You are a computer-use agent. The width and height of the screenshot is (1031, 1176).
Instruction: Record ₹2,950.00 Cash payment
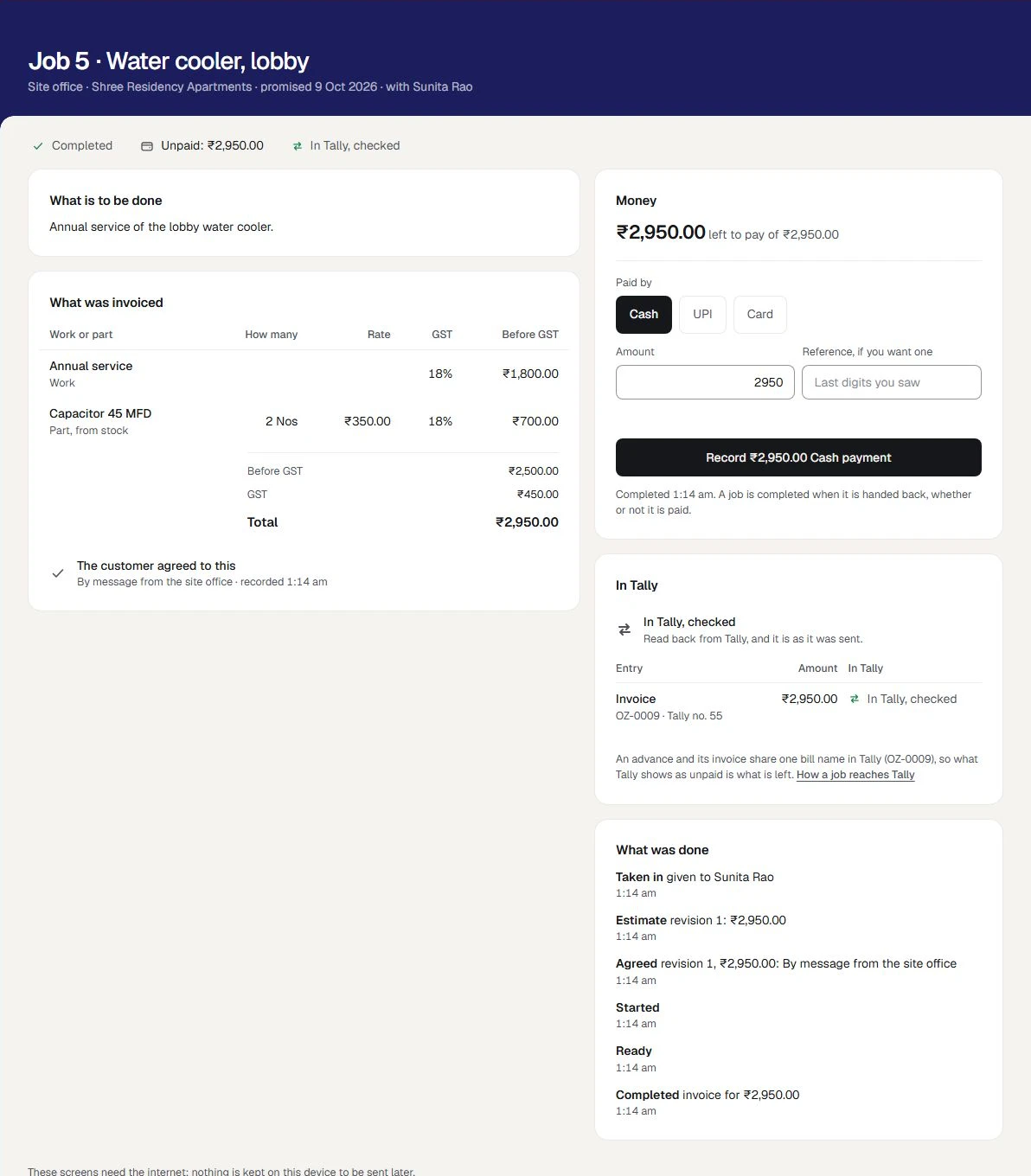(x=798, y=457)
